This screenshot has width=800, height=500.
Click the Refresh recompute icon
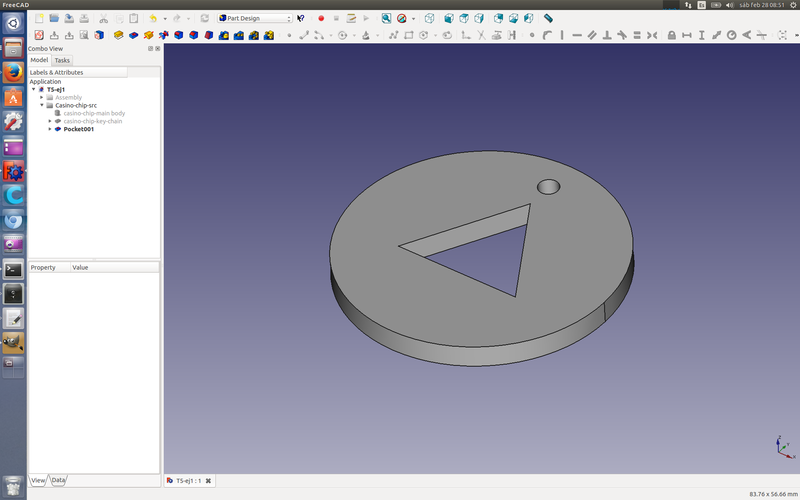tap(205, 18)
